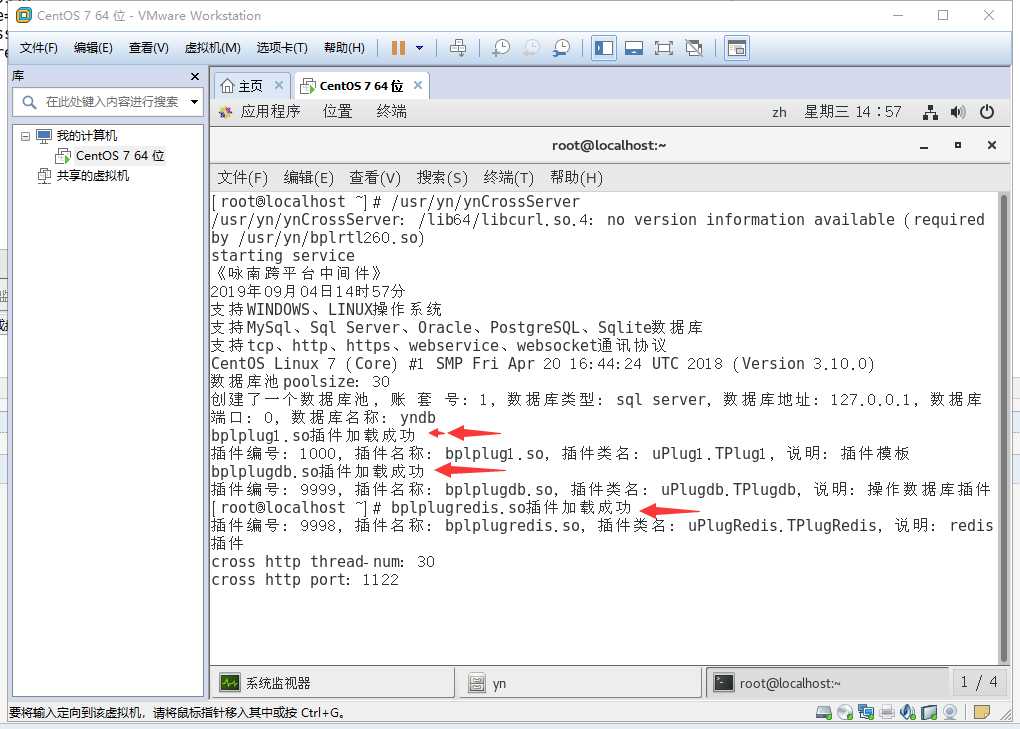The width and height of the screenshot is (1020, 729).
Task: Open the power options dropdown arrow
Action: (x=420, y=47)
